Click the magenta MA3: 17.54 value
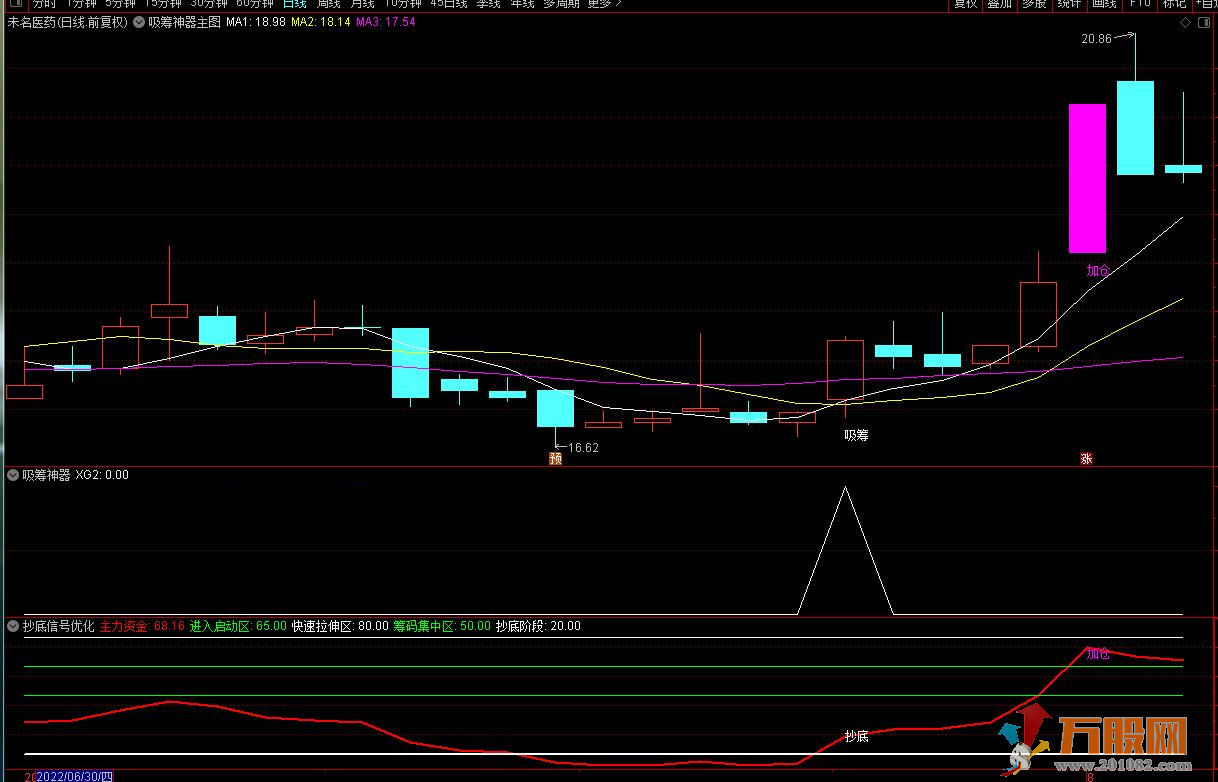This screenshot has width=1218, height=782. pyautogui.click(x=385, y=21)
